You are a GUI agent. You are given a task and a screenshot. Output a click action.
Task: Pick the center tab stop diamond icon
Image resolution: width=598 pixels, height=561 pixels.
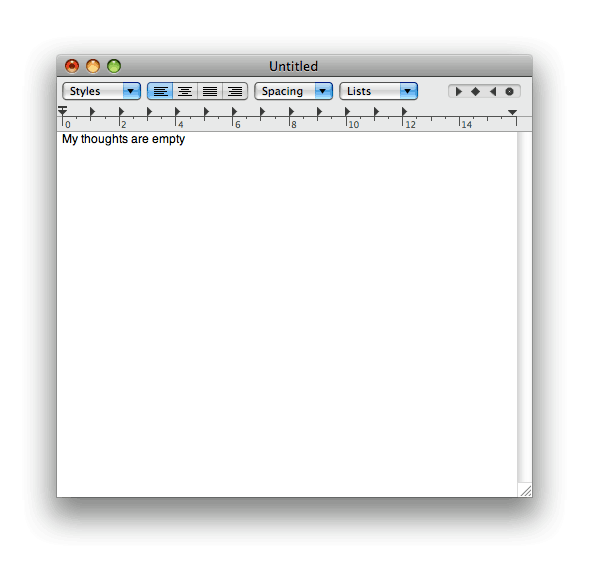pos(476,92)
